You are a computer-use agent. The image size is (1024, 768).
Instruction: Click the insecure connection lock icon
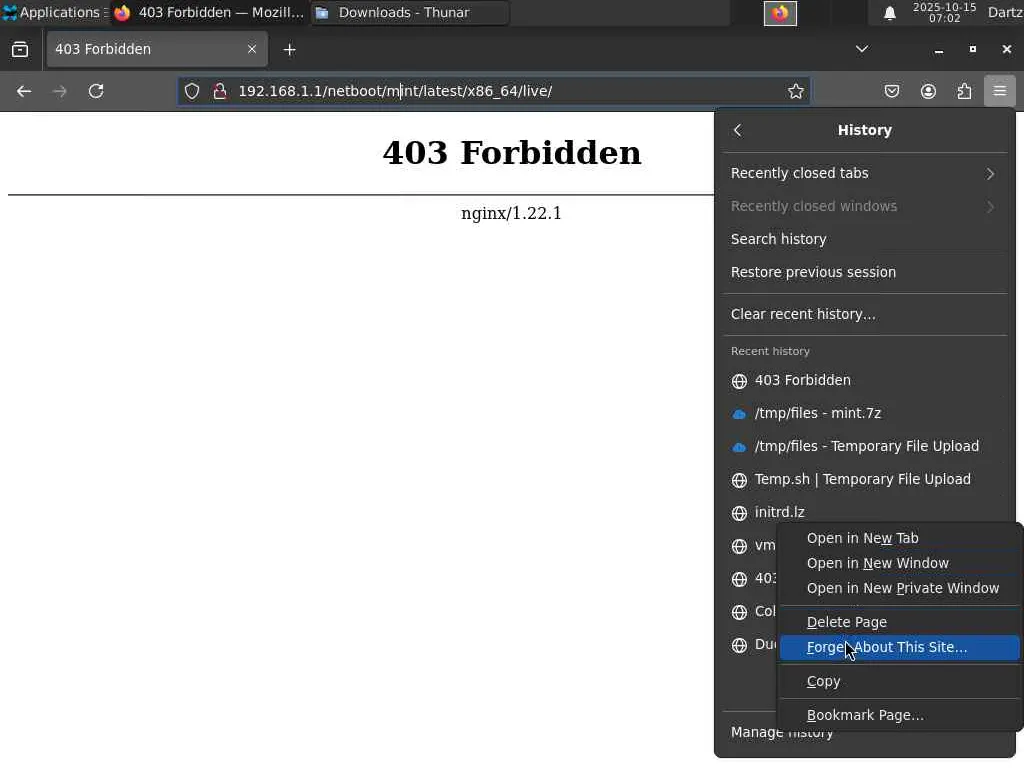(220, 91)
